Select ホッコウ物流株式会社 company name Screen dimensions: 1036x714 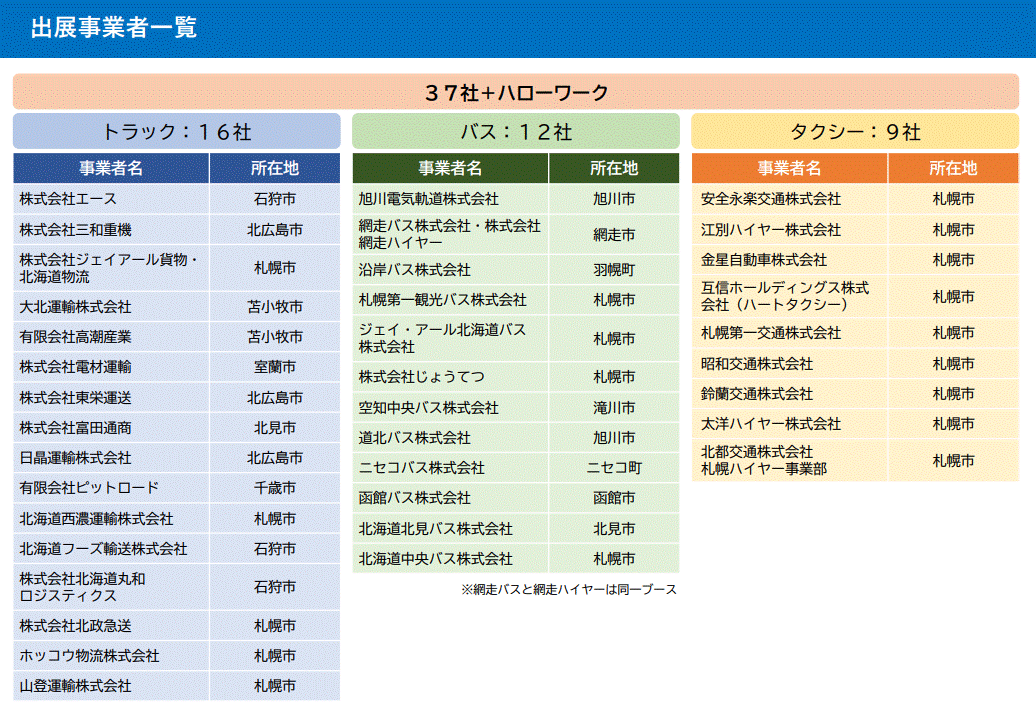[x=89, y=656]
